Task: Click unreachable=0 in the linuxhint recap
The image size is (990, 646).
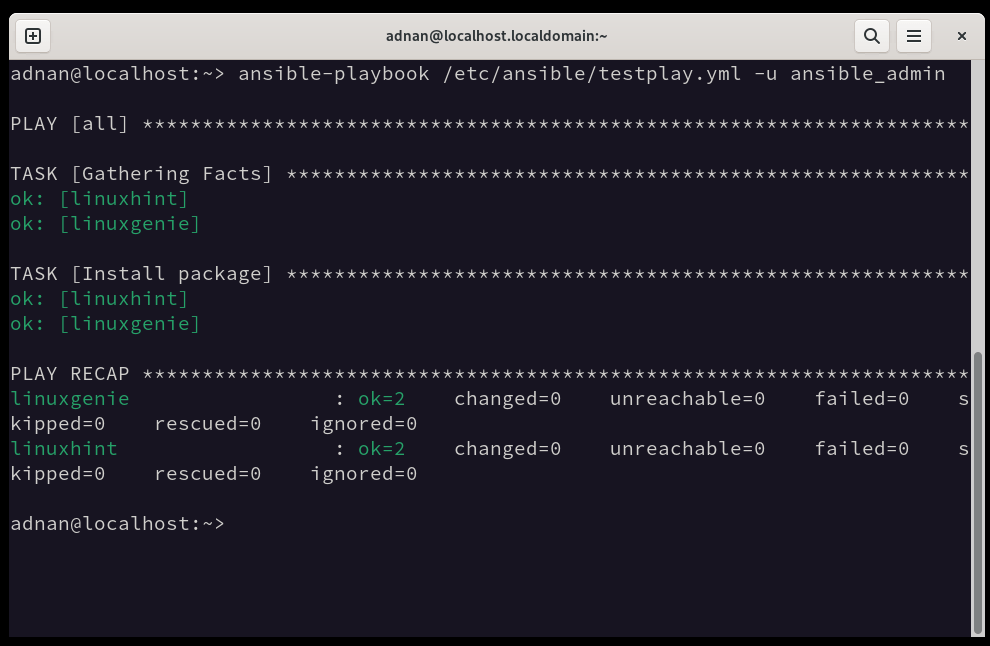Action: click(x=687, y=448)
